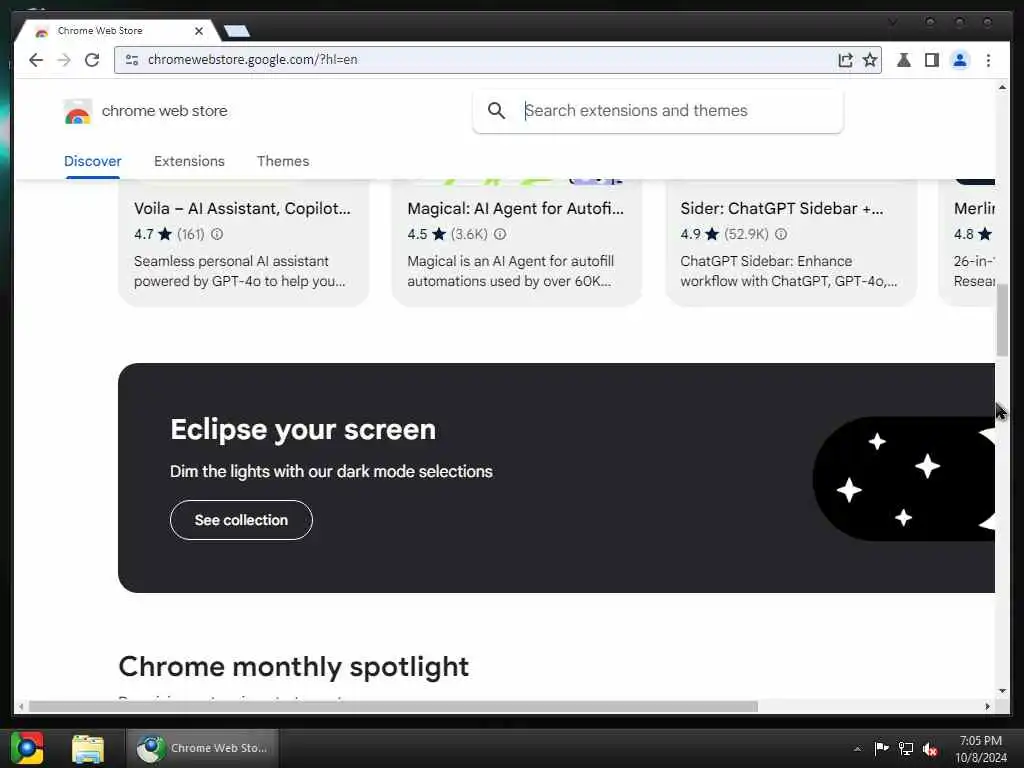Bookmark this page with the star

pyautogui.click(x=869, y=60)
